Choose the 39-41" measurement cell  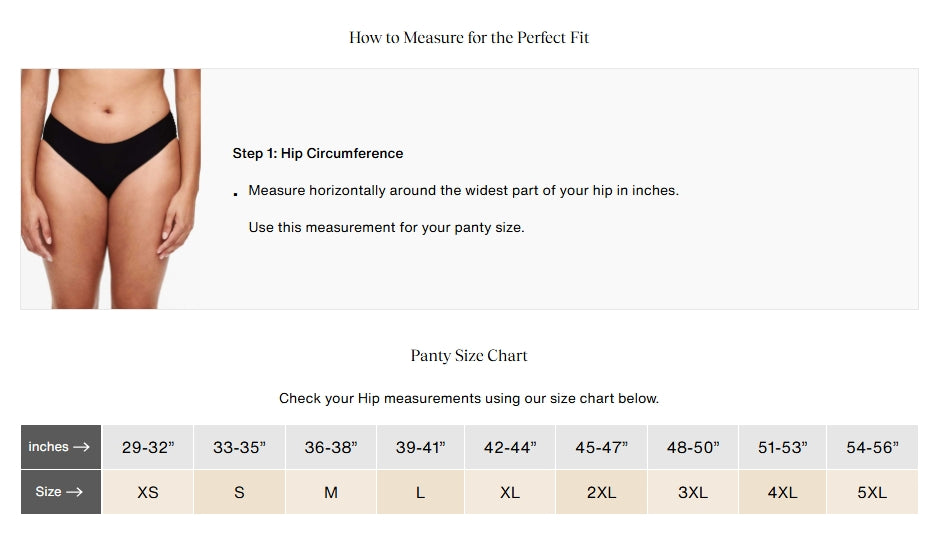[x=421, y=447]
